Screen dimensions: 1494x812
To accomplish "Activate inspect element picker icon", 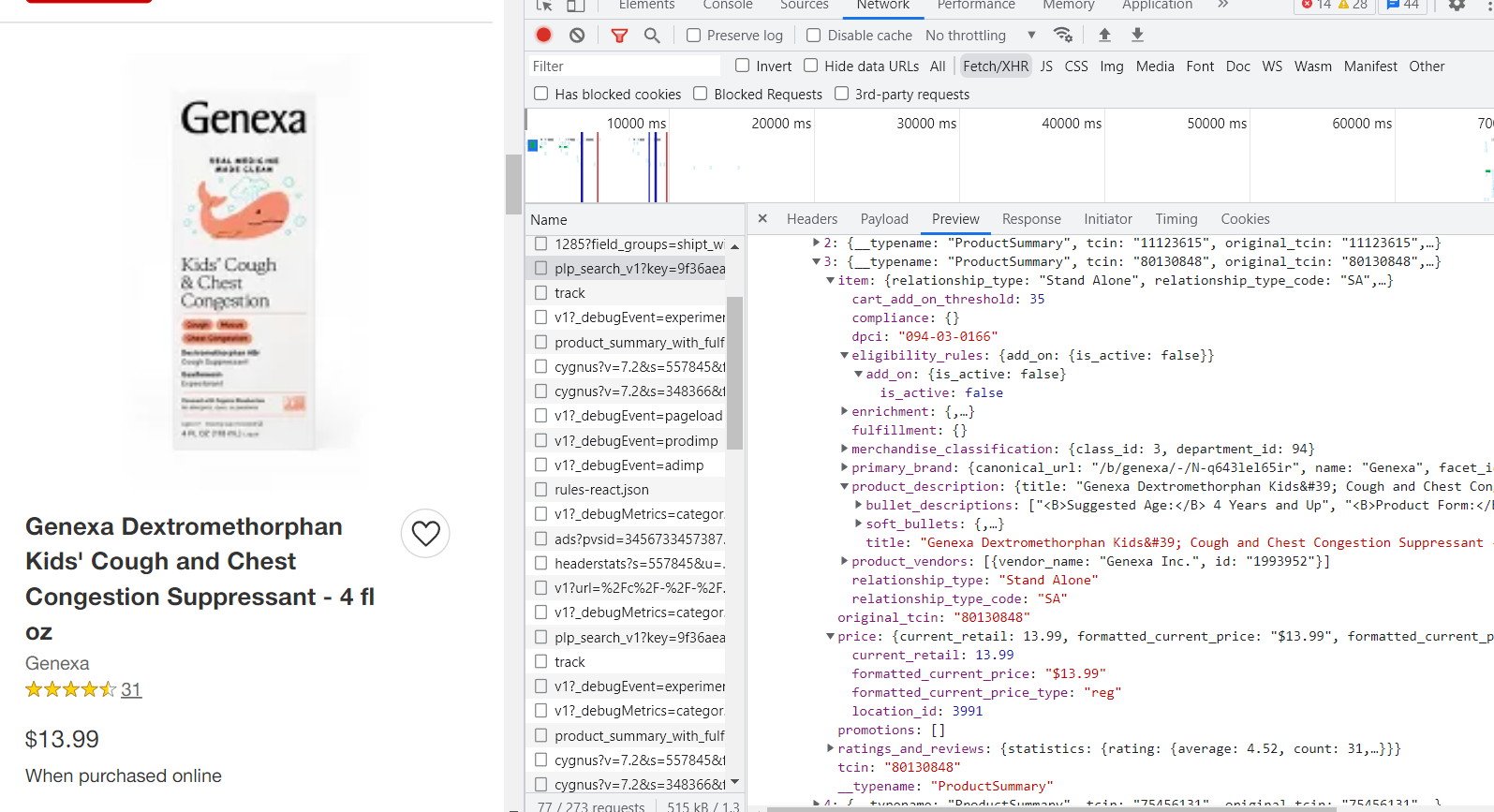I will (x=544, y=5).
